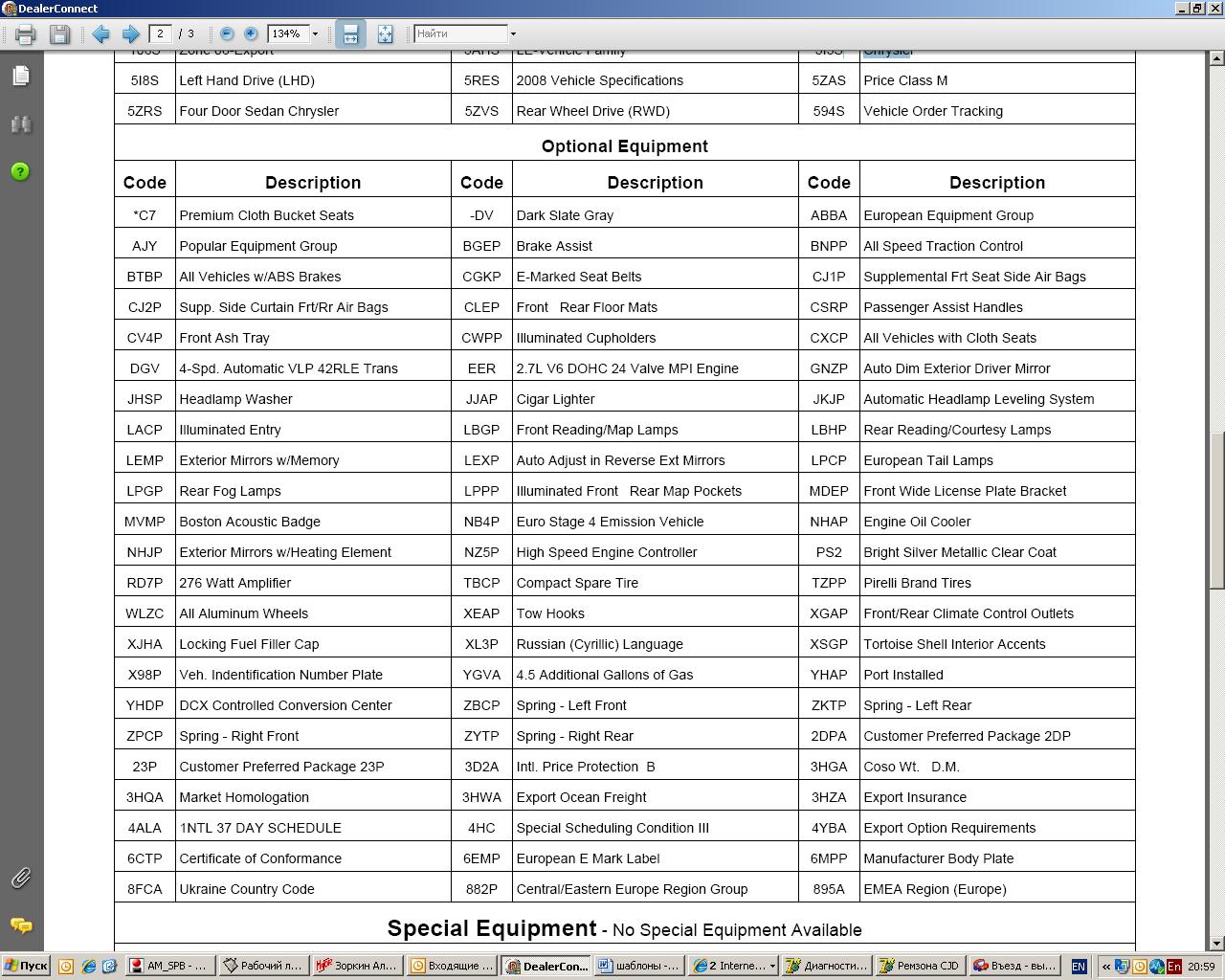Screen dimensions: 1225x980
Task: Click the EN language indicator
Action: point(1079,967)
